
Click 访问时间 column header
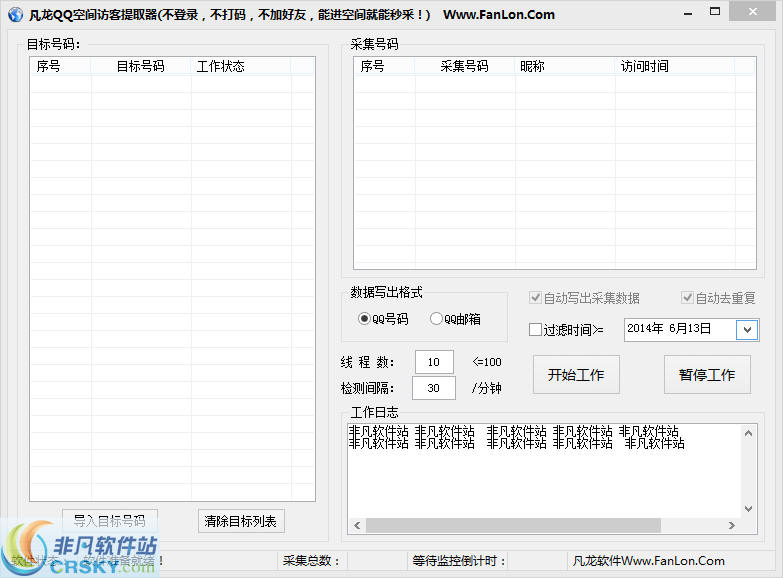coord(675,66)
